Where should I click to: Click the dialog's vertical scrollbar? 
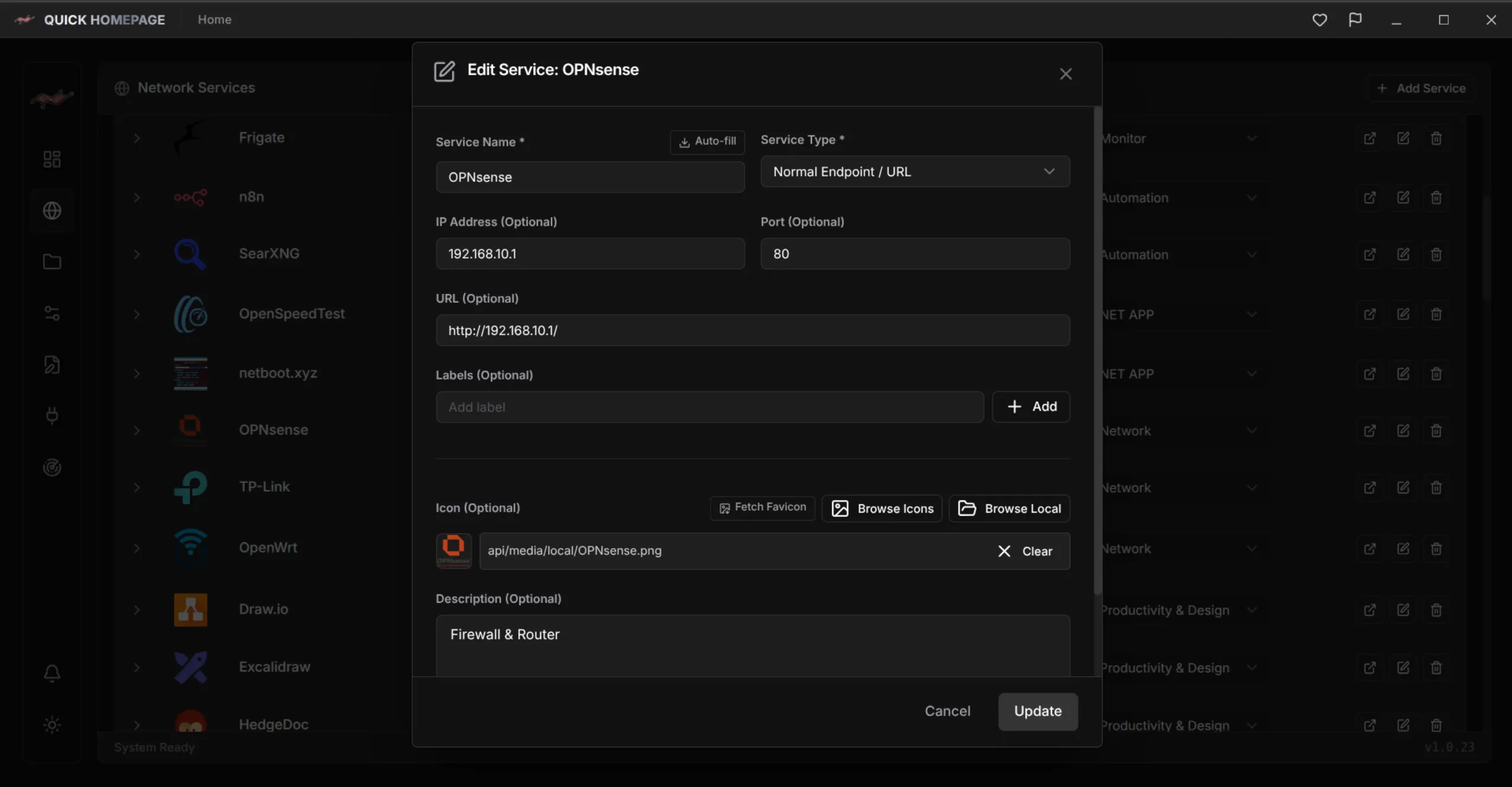point(1097,351)
